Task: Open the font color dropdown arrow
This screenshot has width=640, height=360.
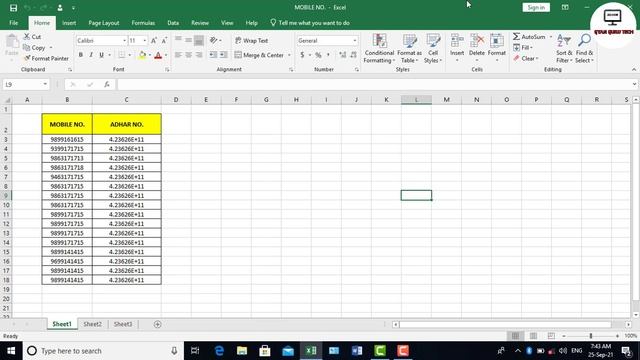Action: coord(166,55)
